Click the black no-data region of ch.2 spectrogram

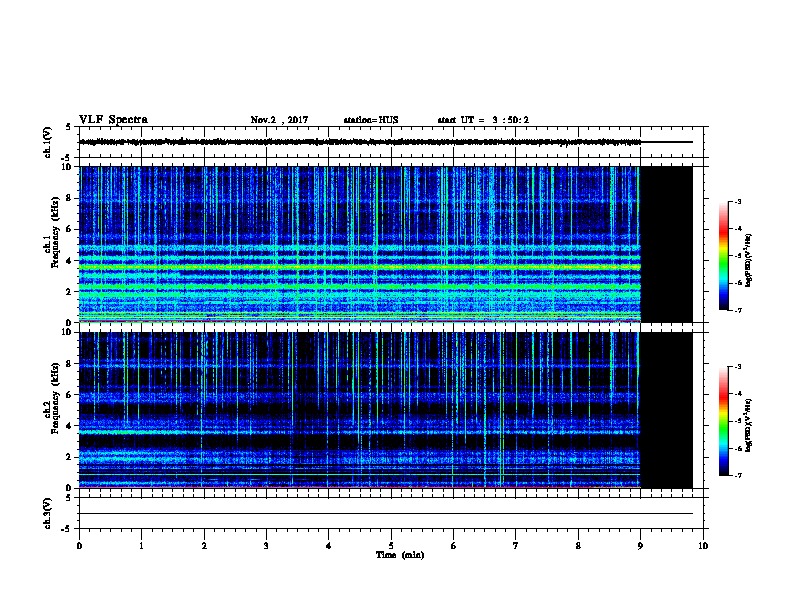tap(667, 410)
